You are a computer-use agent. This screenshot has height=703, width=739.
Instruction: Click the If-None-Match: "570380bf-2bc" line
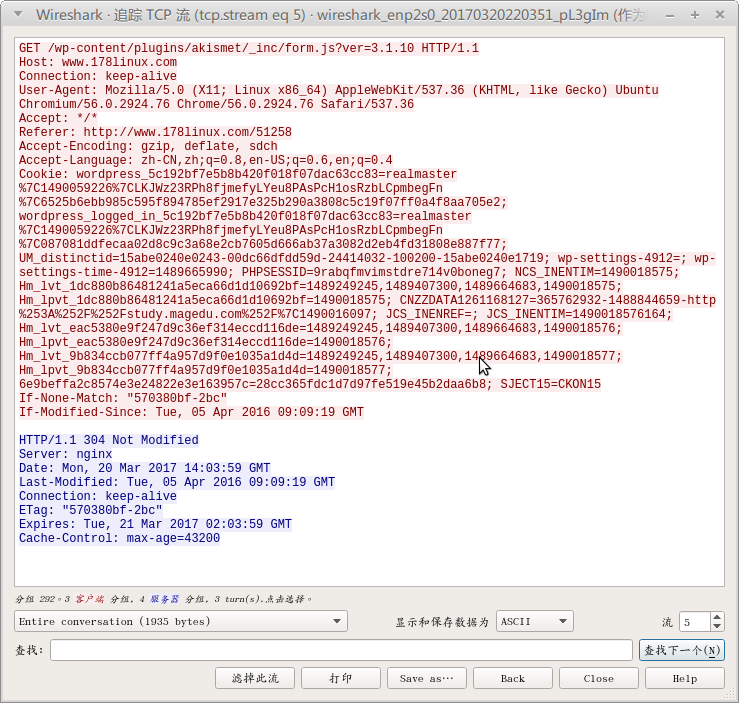click(123, 398)
